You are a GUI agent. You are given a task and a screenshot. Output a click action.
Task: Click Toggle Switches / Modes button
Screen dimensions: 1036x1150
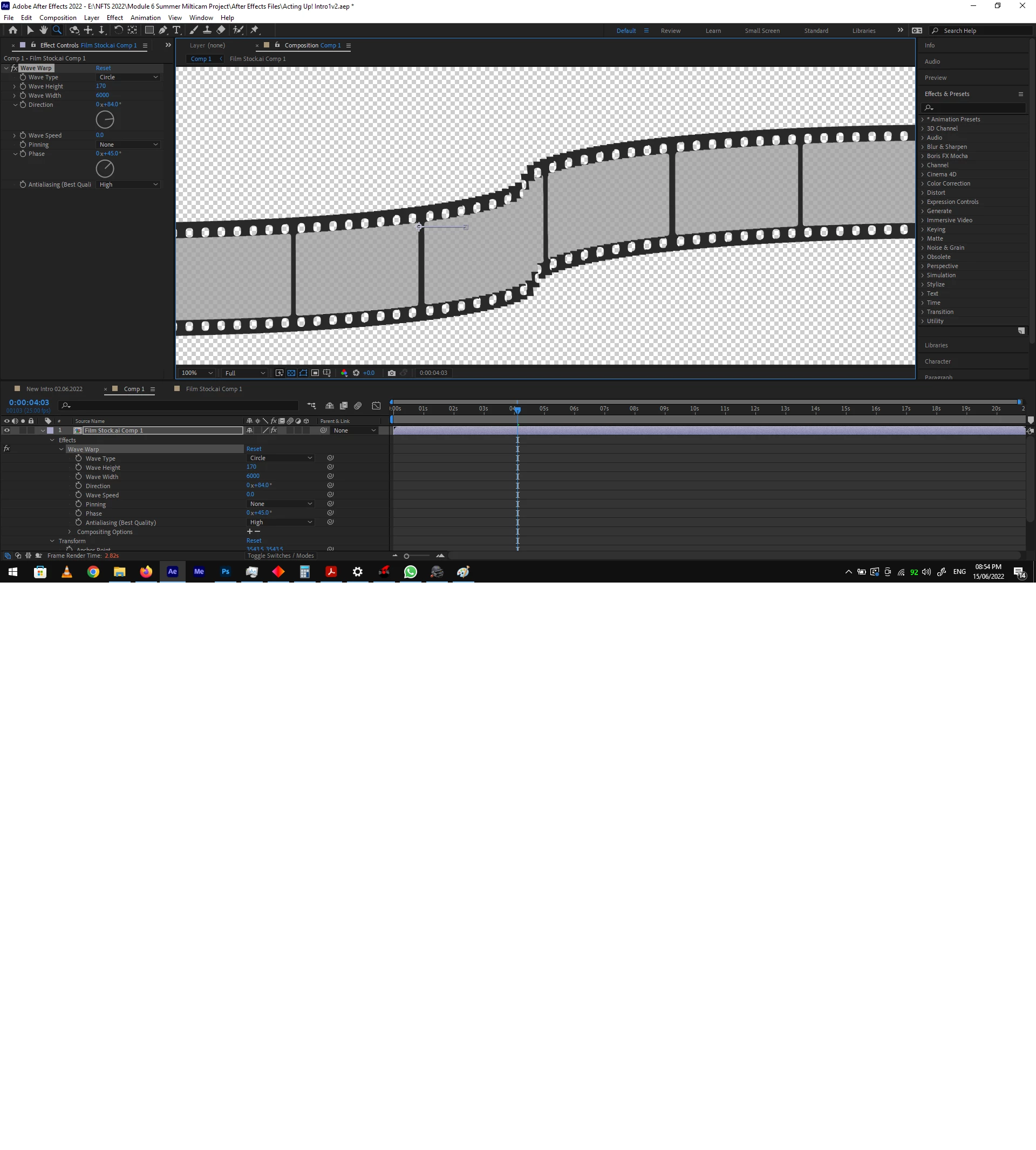(280, 556)
